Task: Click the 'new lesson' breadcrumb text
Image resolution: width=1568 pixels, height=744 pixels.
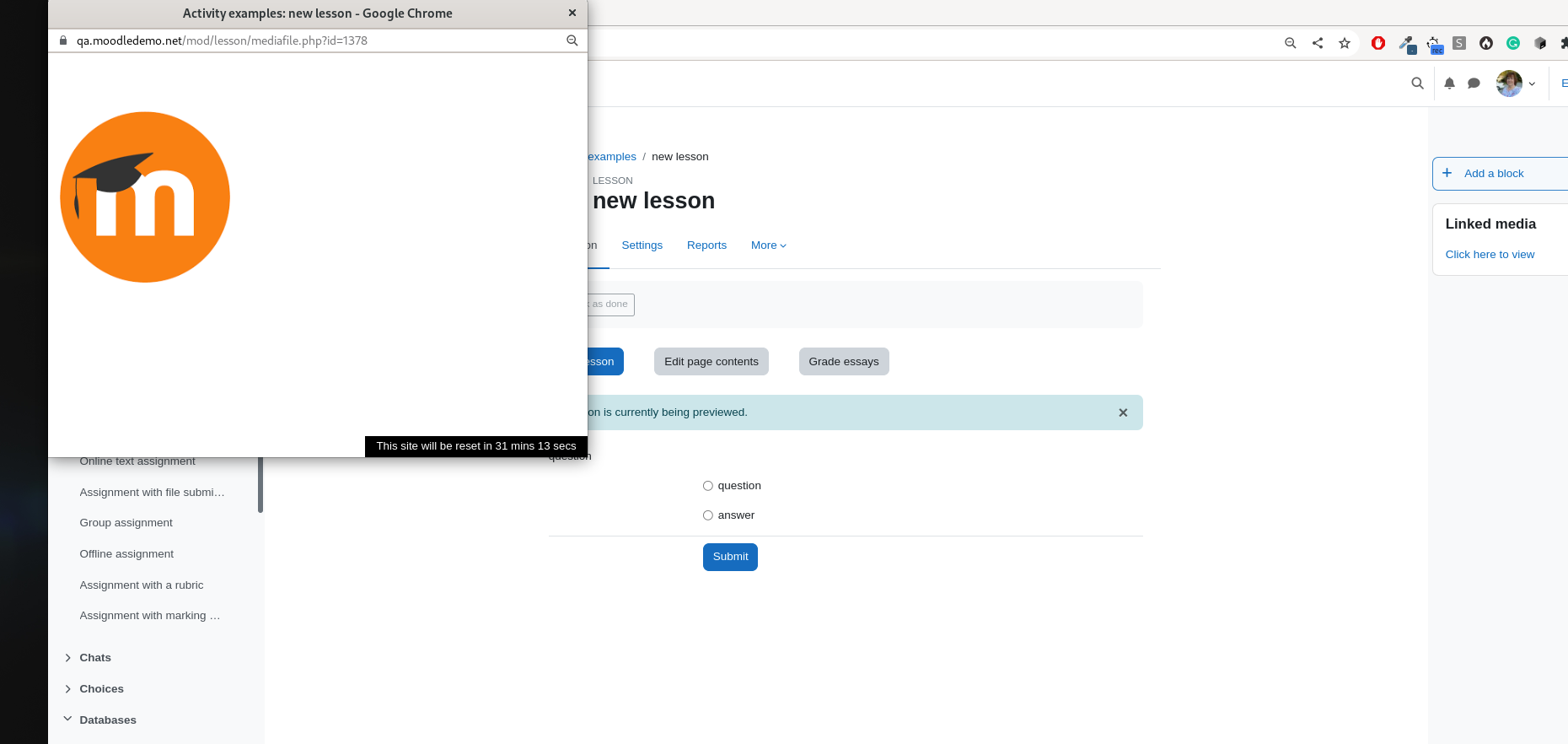Action: [x=679, y=157]
